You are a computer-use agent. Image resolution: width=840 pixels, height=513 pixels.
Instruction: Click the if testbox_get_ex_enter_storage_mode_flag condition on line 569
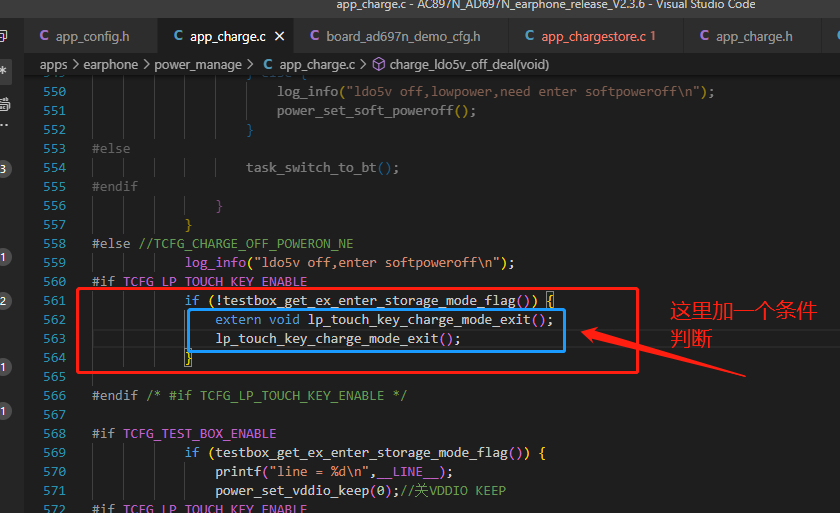tap(365, 453)
